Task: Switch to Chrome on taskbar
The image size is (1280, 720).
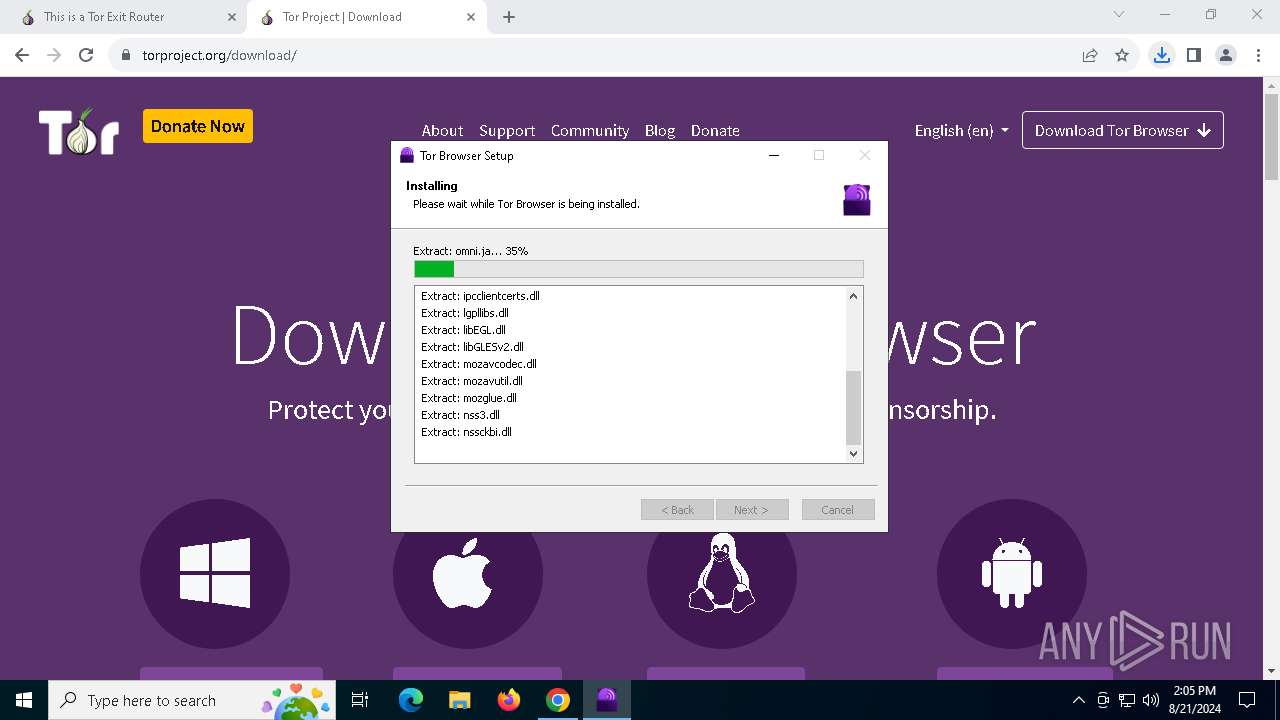Action: coord(557,700)
